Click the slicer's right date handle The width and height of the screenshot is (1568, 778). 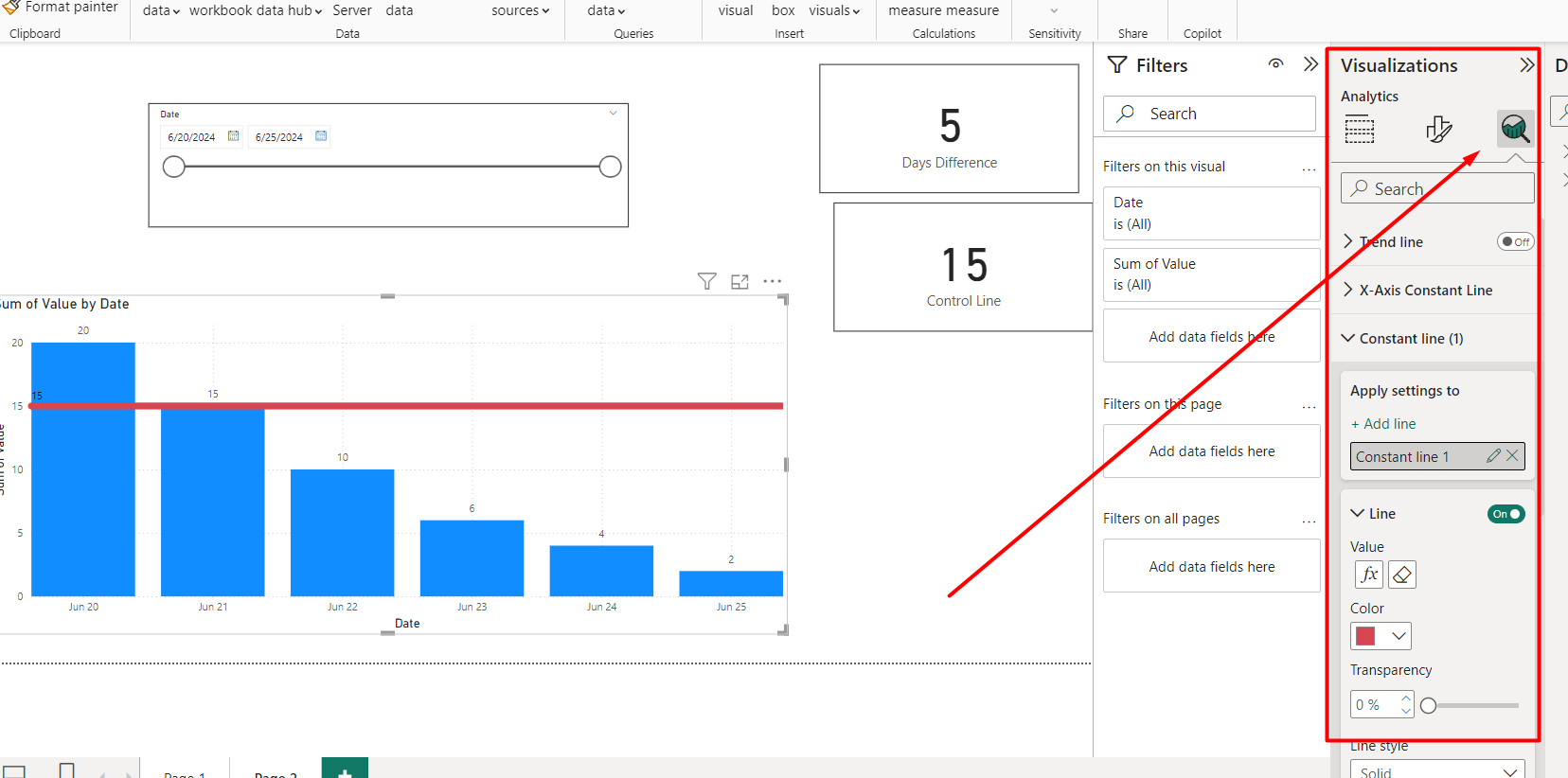point(611,167)
